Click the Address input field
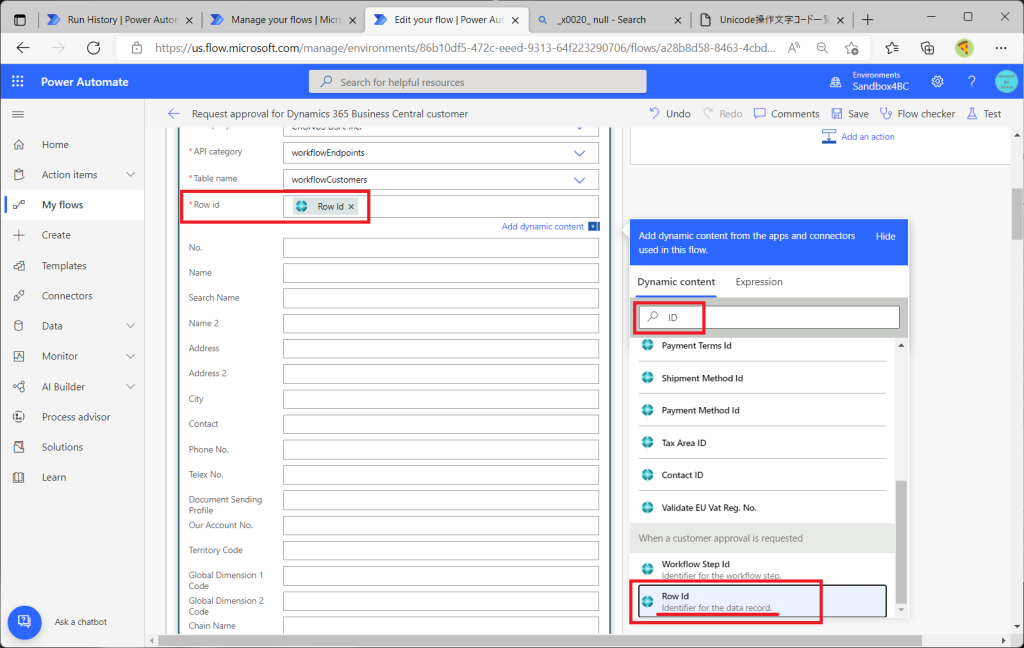Screen dimensions: 1024x648 tap(441, 348)
